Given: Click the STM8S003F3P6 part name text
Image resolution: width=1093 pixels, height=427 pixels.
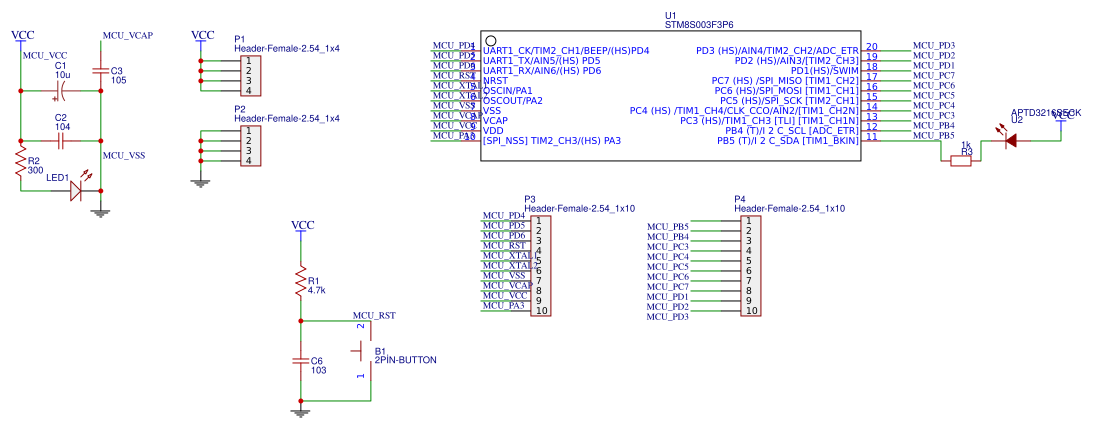Looking at the screenshot, I should tap(699, 24).
